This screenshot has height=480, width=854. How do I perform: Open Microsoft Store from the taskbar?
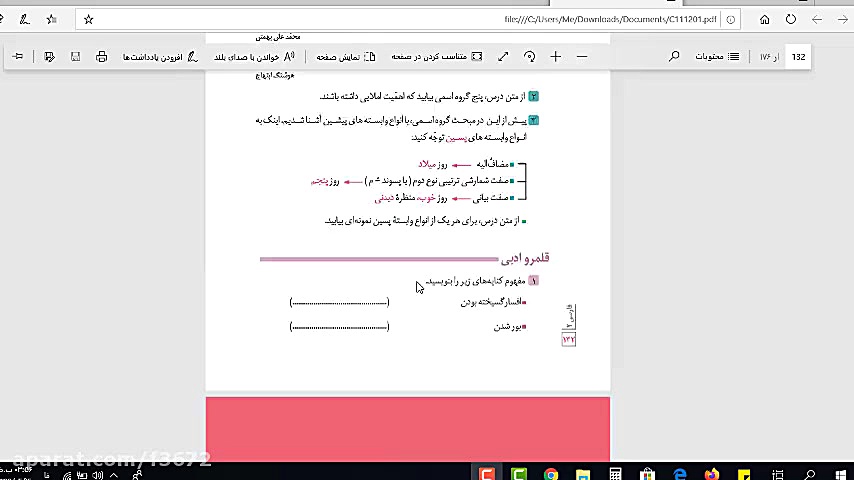point(648,474)
